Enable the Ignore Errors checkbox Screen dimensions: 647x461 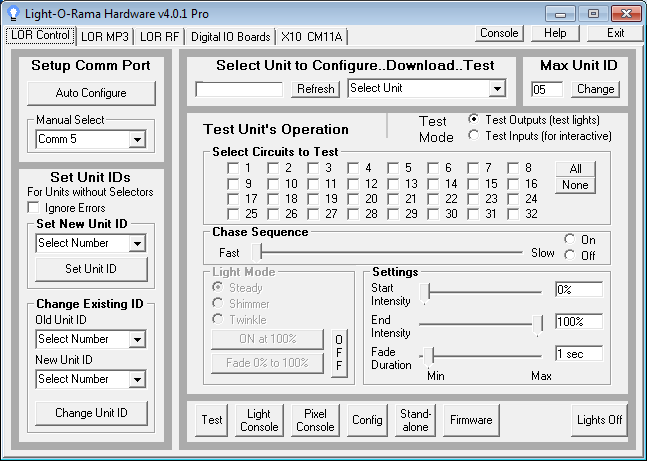(36, 207)
